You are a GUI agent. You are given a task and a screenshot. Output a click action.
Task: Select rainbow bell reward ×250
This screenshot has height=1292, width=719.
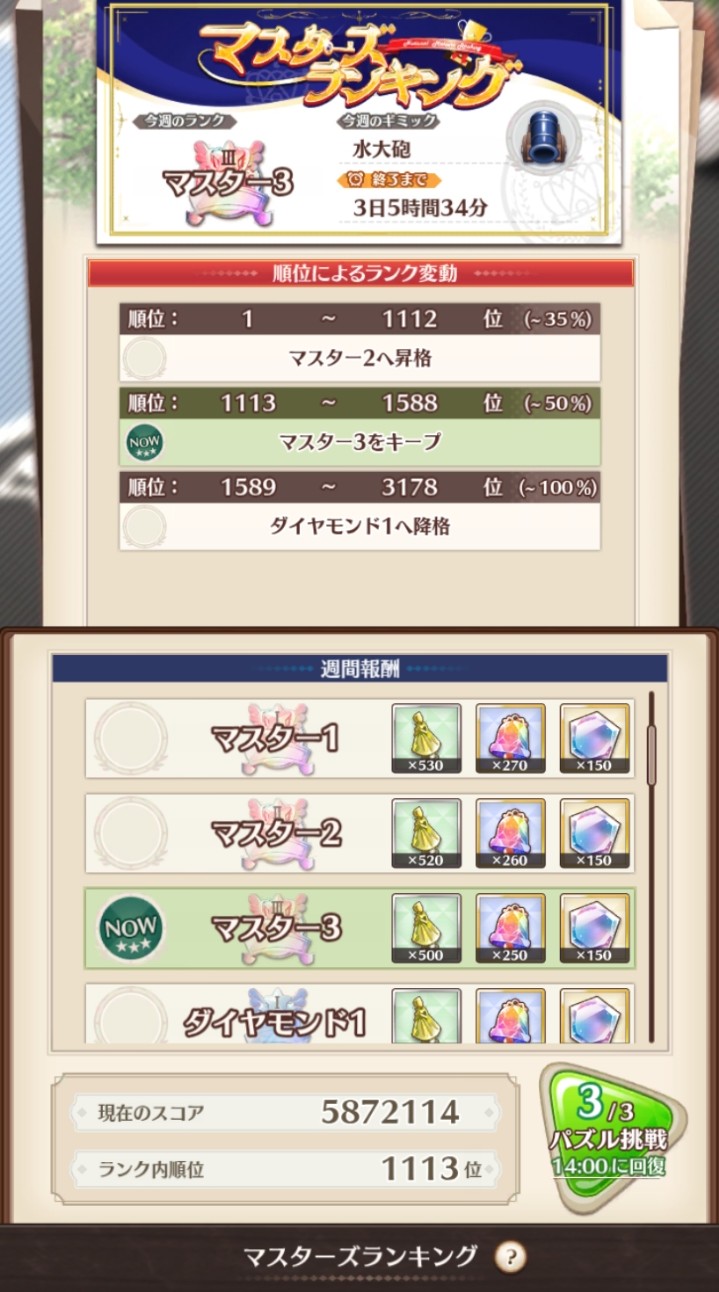(x=511, y=928)
